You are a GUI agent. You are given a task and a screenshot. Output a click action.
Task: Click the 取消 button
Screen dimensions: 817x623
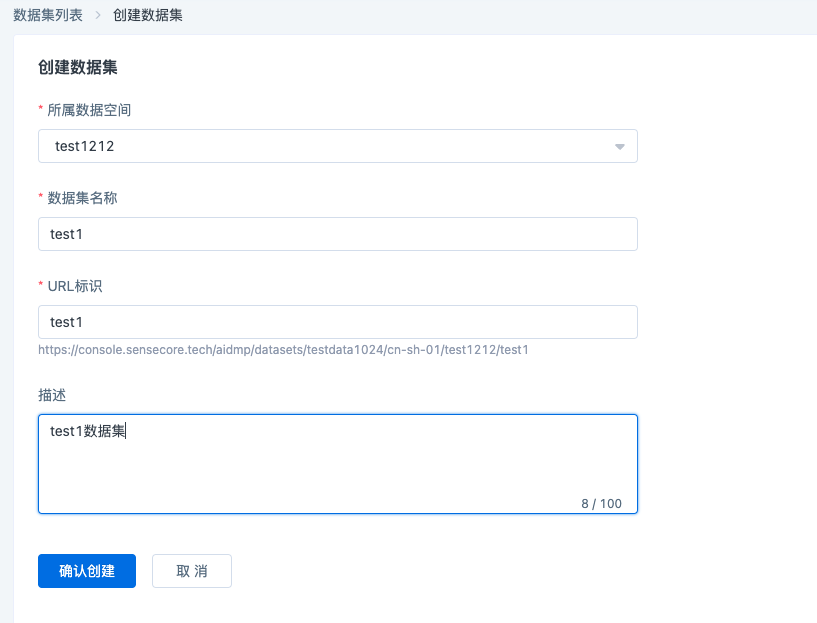(192, 571)
